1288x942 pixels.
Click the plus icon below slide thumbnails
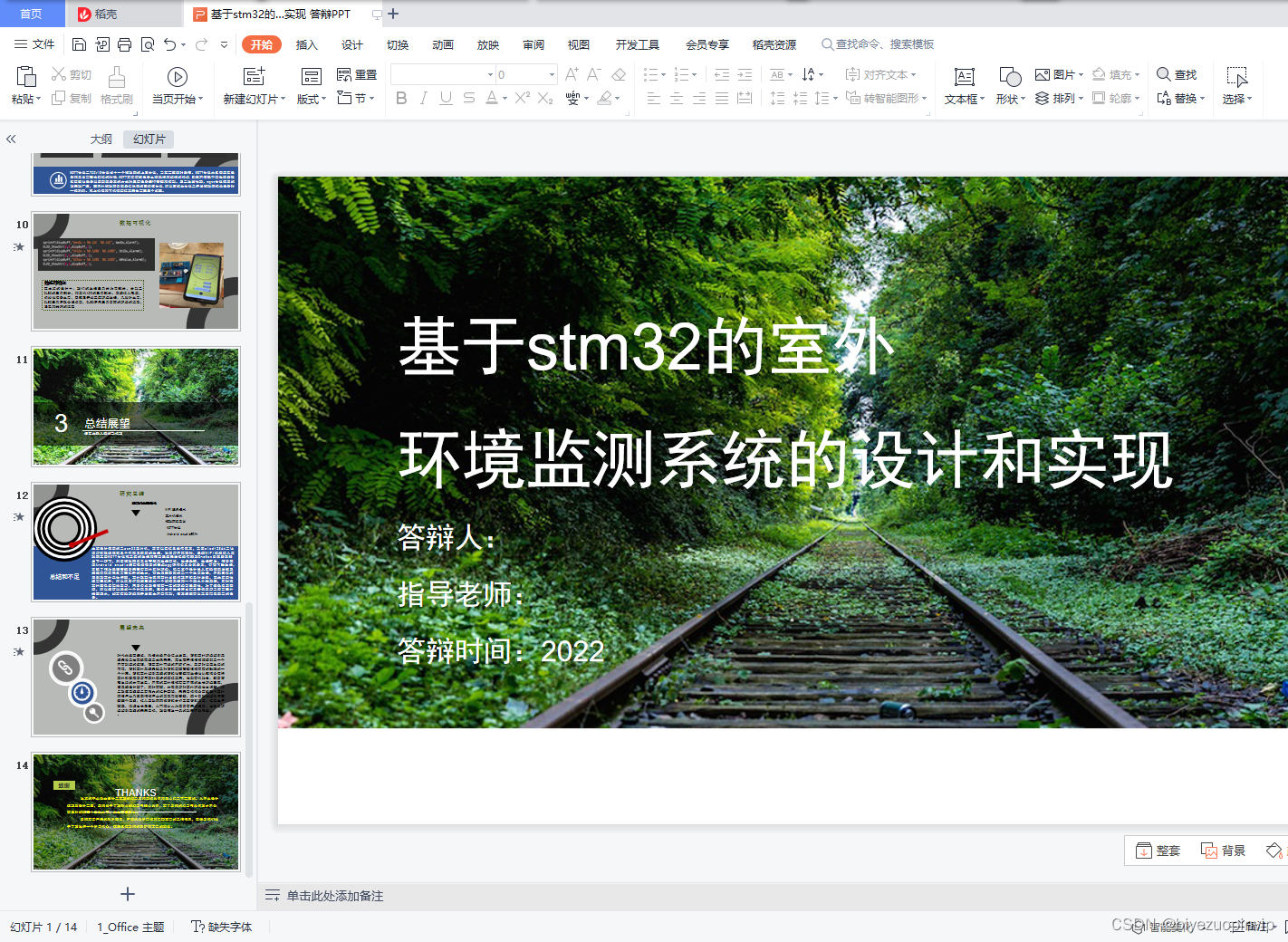pos(128,894)
